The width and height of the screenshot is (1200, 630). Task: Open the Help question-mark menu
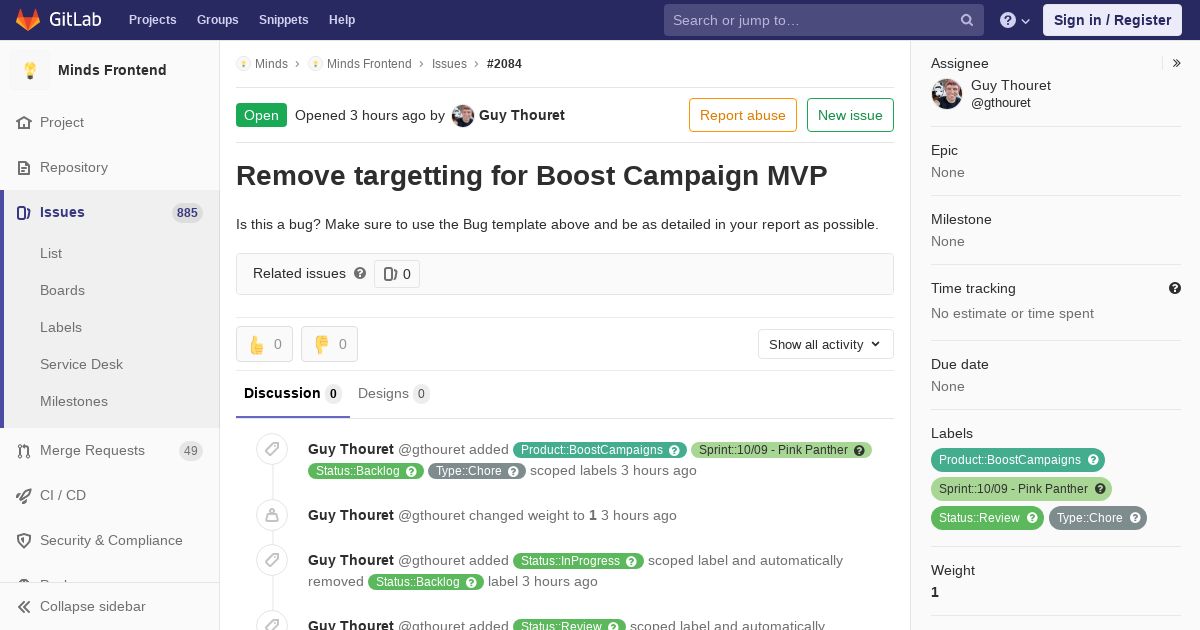point(1015,20)
